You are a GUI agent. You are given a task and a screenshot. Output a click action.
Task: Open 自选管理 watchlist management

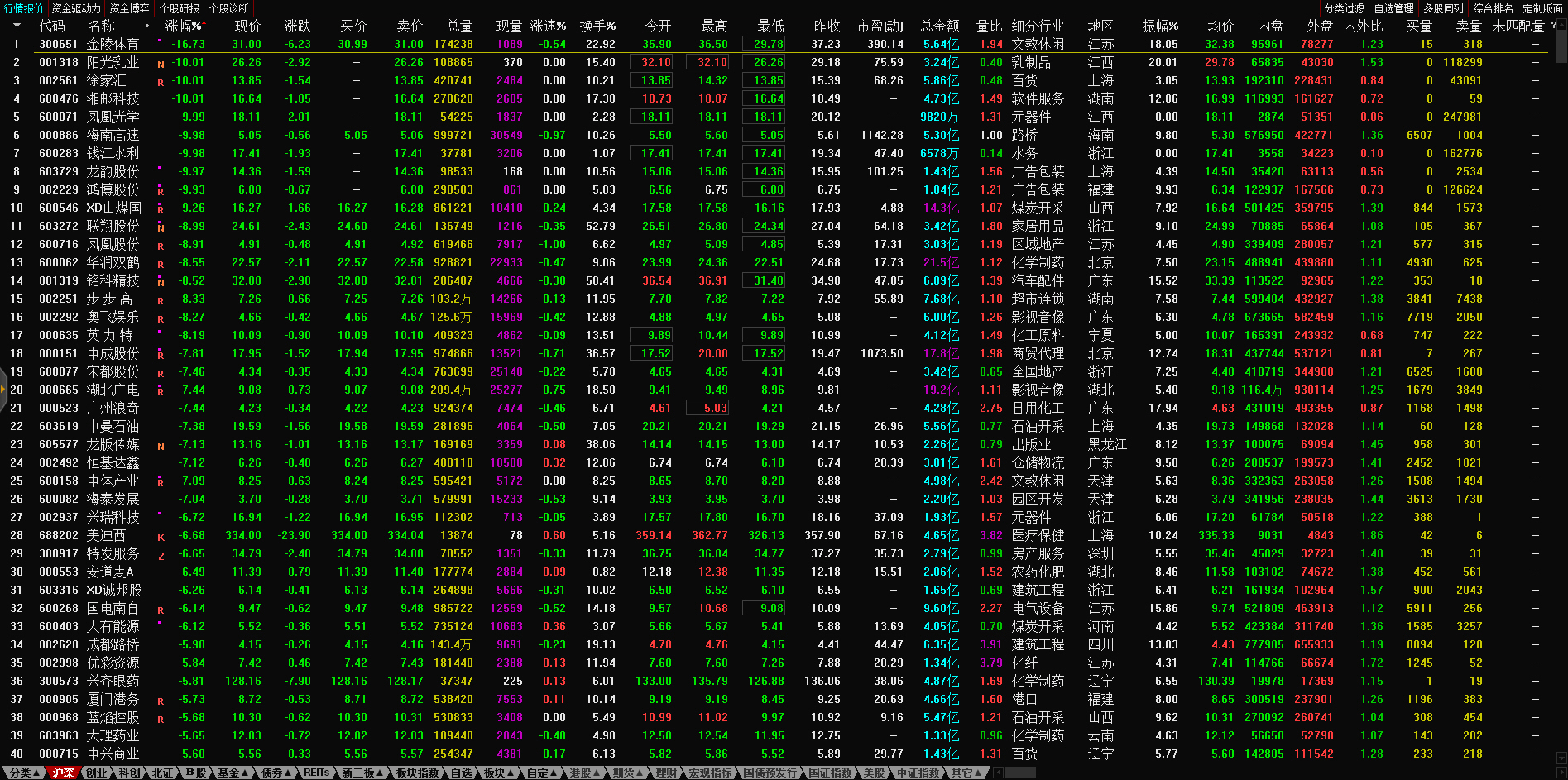tap(1393, 8)
